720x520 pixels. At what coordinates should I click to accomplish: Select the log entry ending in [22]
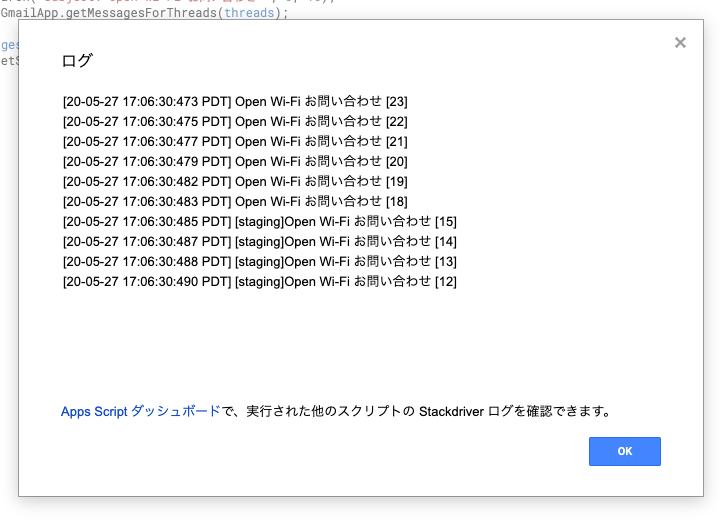point(235,122)
